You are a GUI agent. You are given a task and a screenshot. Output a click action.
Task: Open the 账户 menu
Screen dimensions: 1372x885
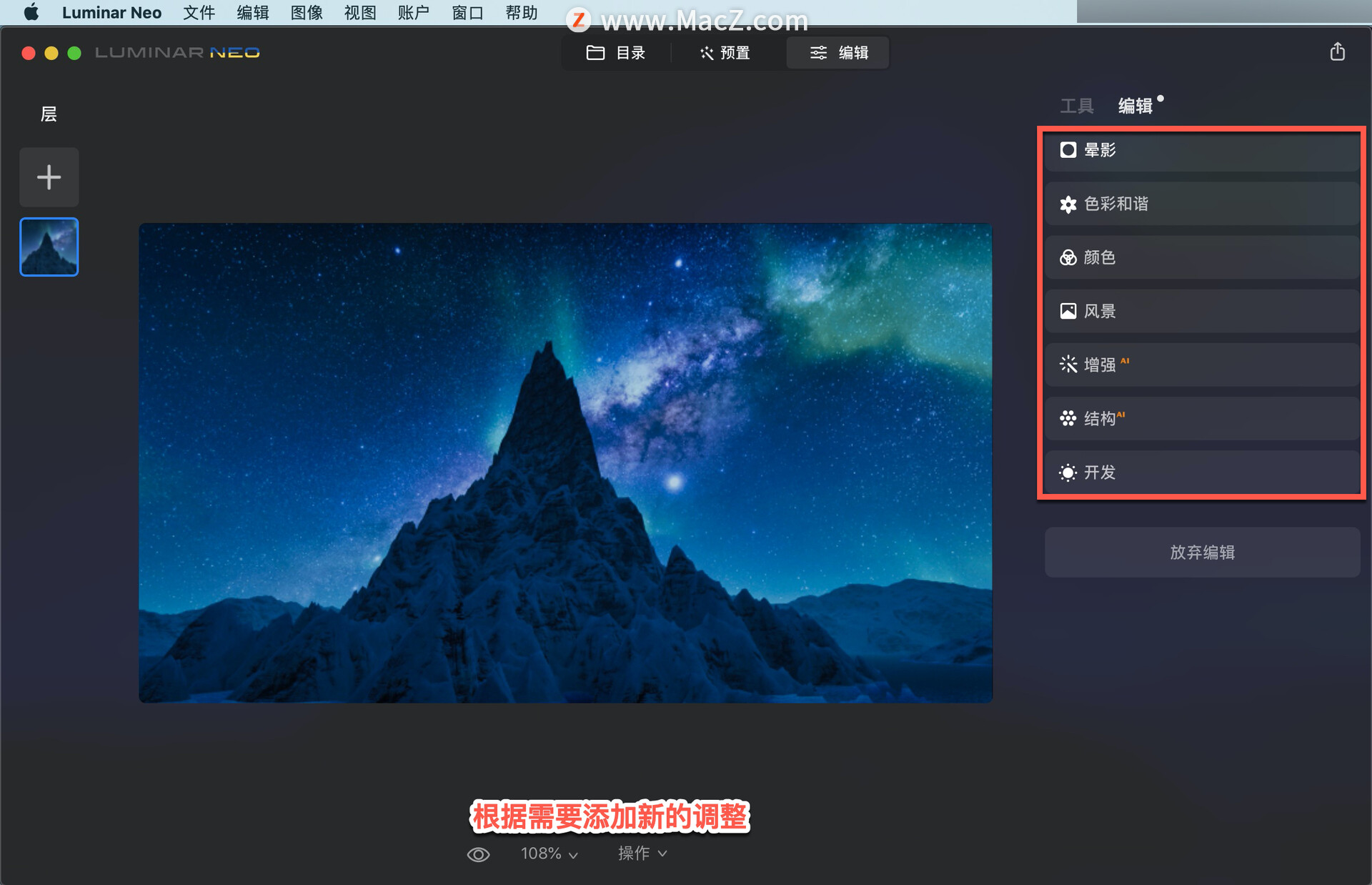[414, 12]
